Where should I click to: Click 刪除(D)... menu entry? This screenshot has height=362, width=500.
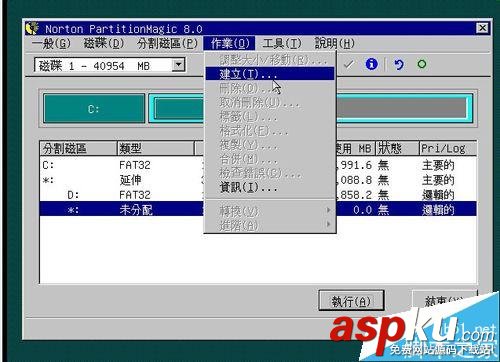270,88
